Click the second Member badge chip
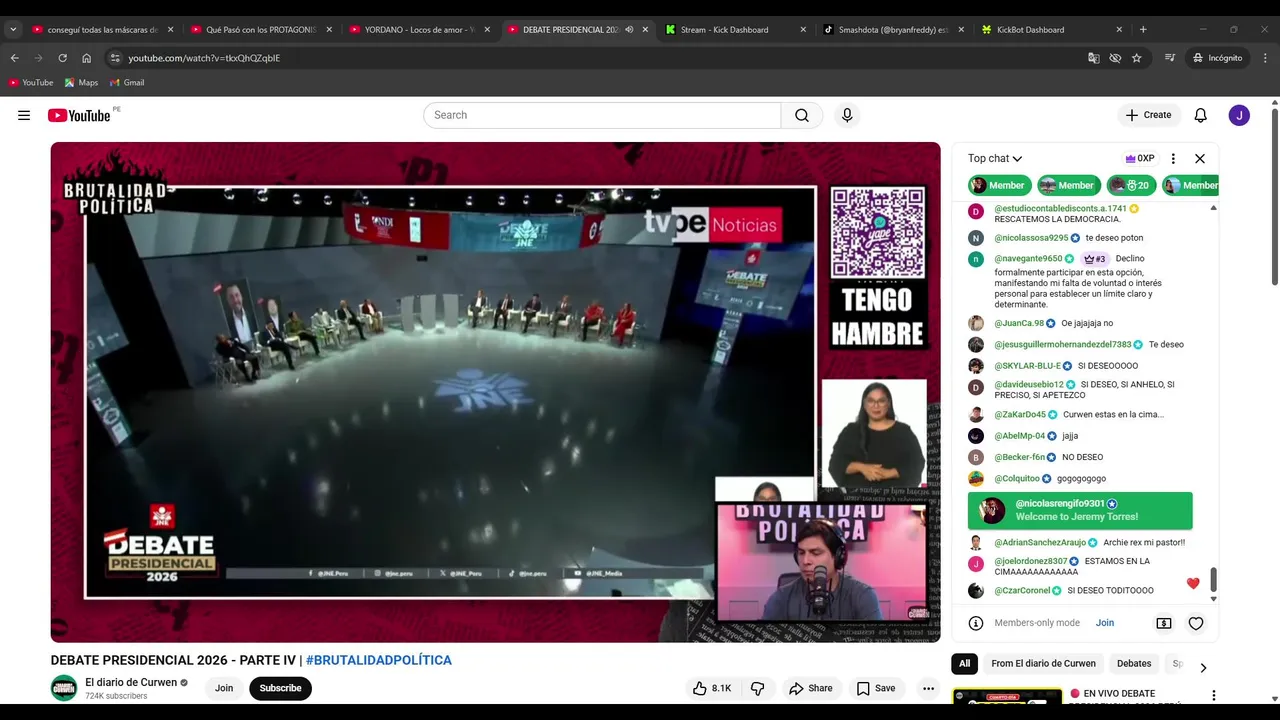 (1069, 185)
